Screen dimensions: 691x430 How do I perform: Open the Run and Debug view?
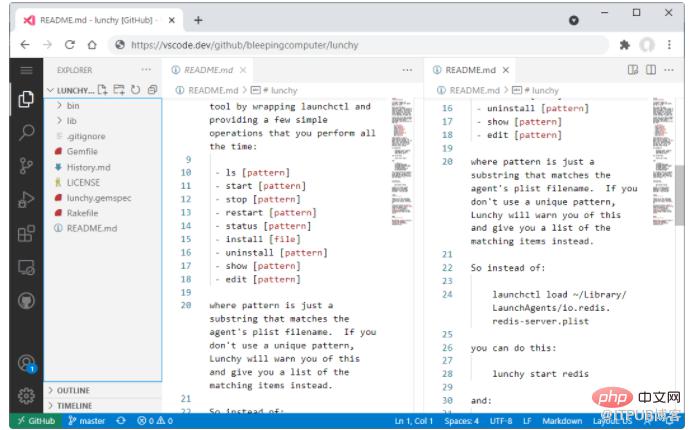pos(26,199)
